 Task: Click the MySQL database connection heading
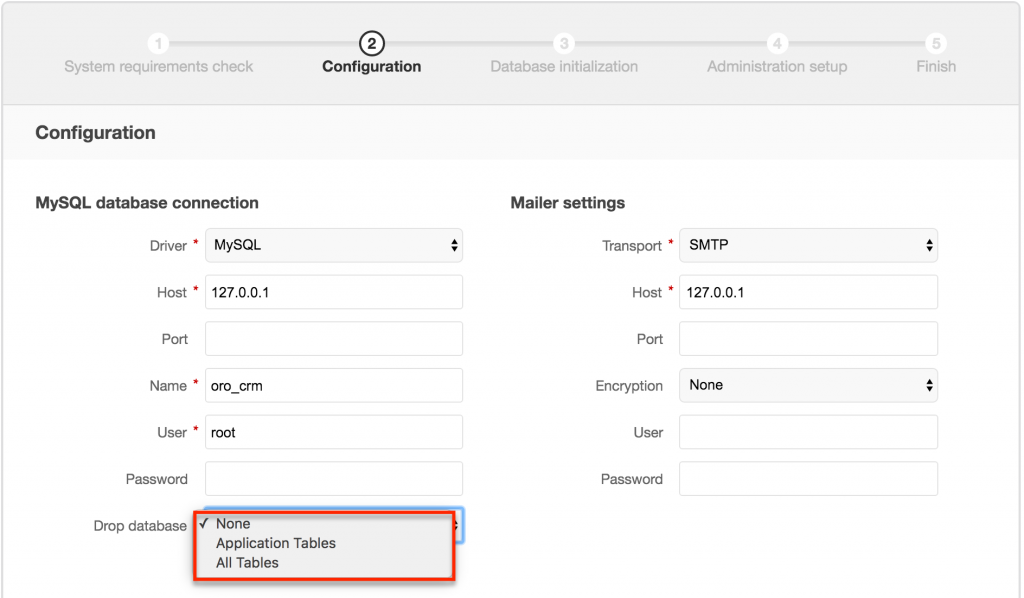pyautogui.click(x=147, y=203)
